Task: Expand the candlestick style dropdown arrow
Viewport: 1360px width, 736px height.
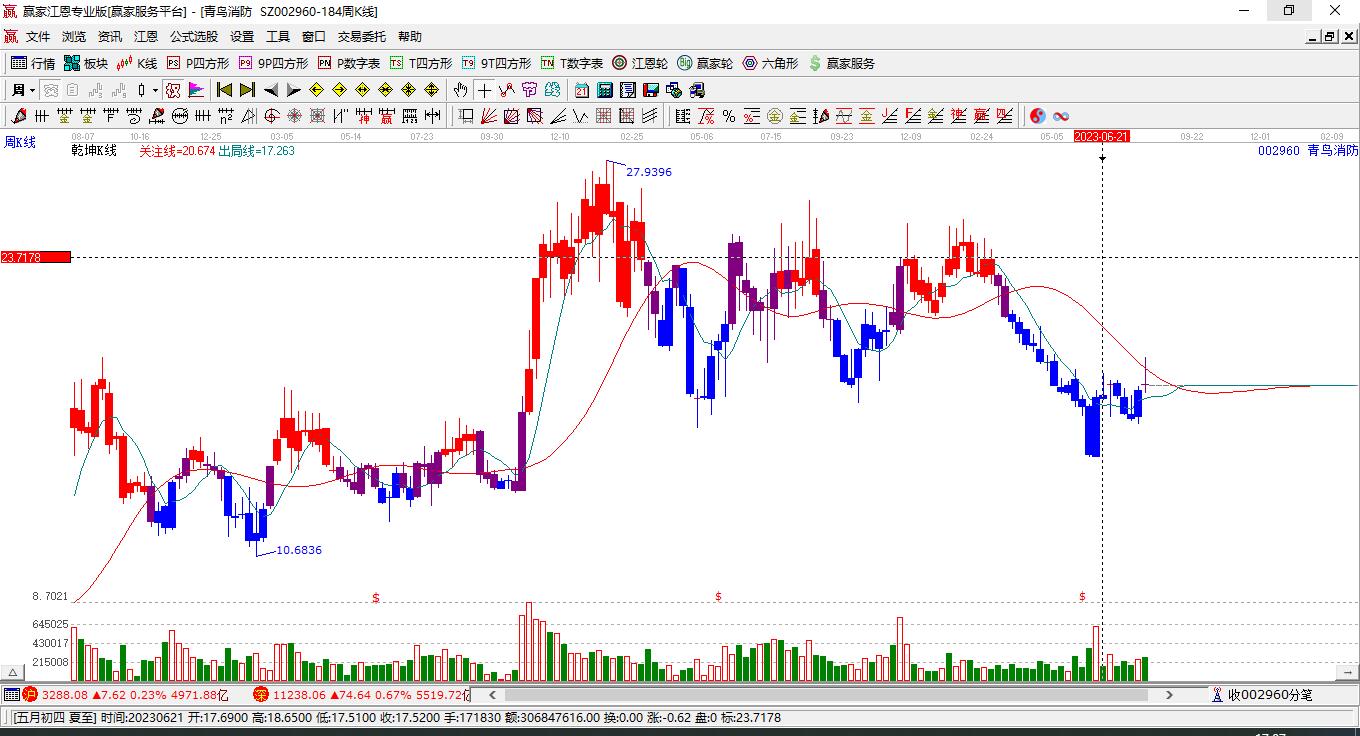Action: 155,90
